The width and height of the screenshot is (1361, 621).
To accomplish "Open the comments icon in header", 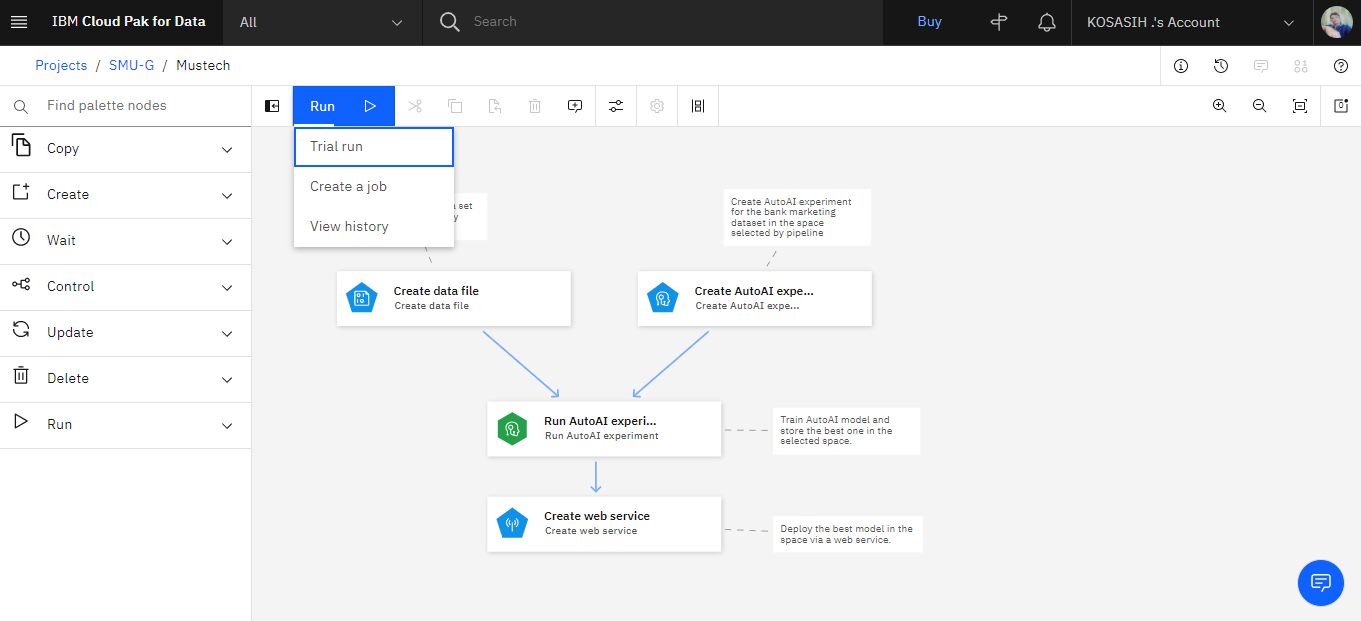I will pyautogui.click(x=1261, y=66).
